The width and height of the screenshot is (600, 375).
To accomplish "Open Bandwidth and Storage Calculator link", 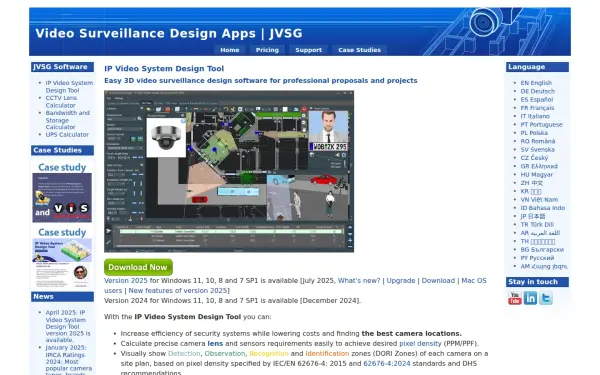I will [68, 120].
